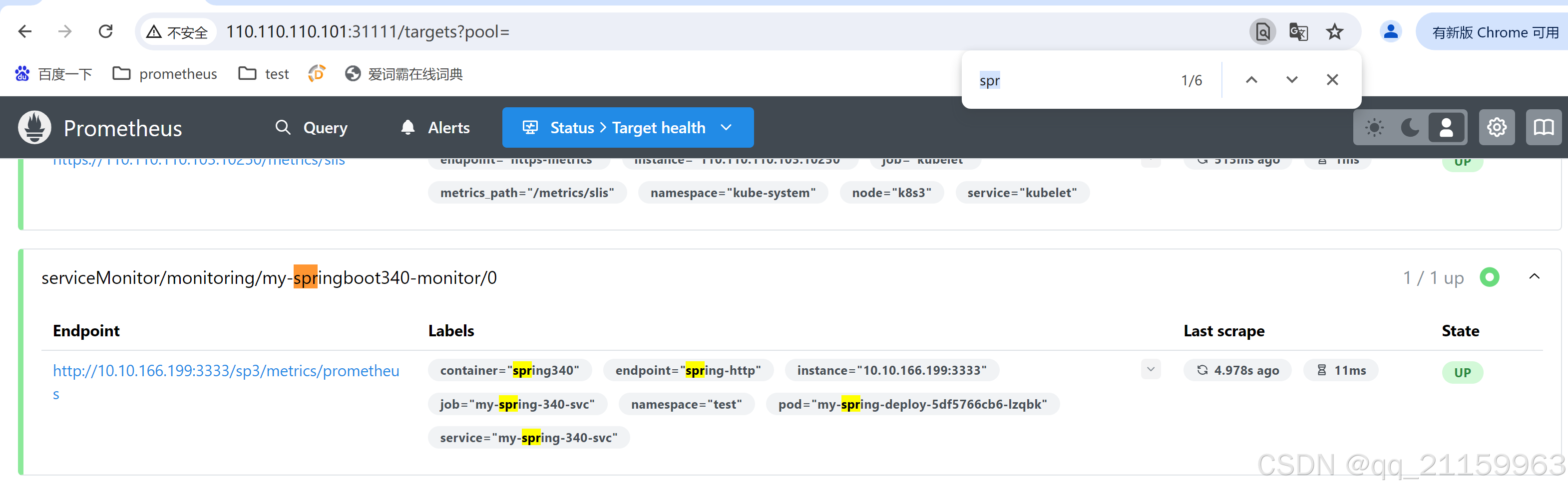Viewport: 1568px width, 491px height.
Task: Jump to previous find match
Action: tap(1251, 80)
